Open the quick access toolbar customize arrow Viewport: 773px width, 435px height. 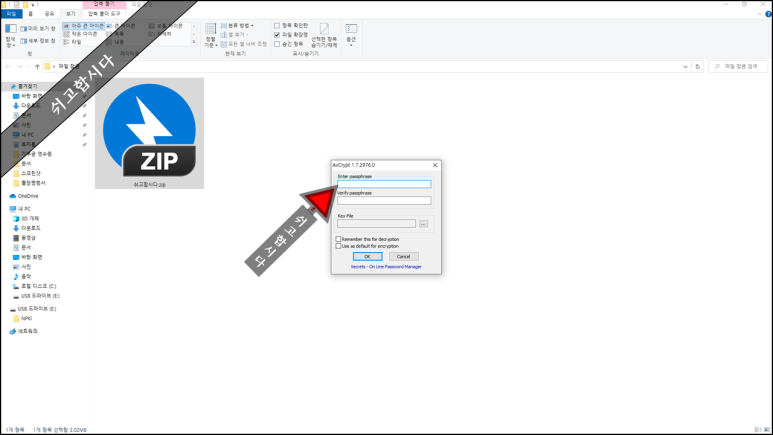point(33,4)
